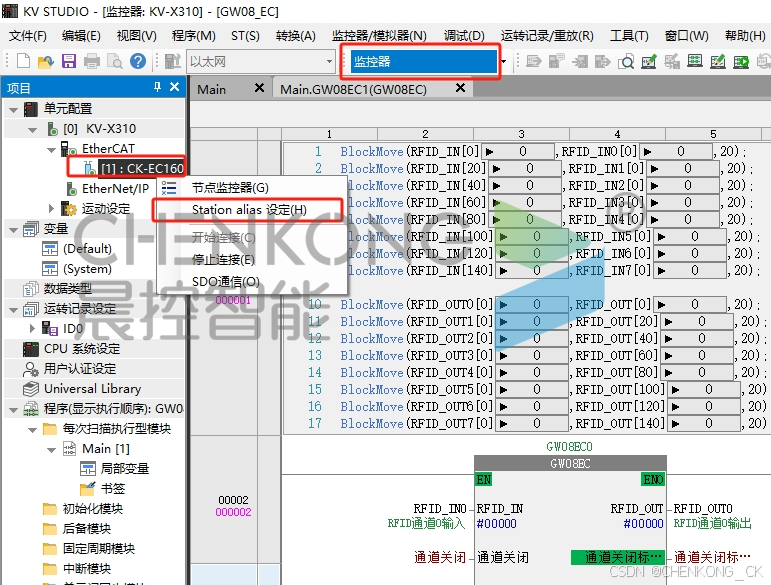The image size is (771, 585).
Task: Close the Main tab
Action: click(259, 88)
